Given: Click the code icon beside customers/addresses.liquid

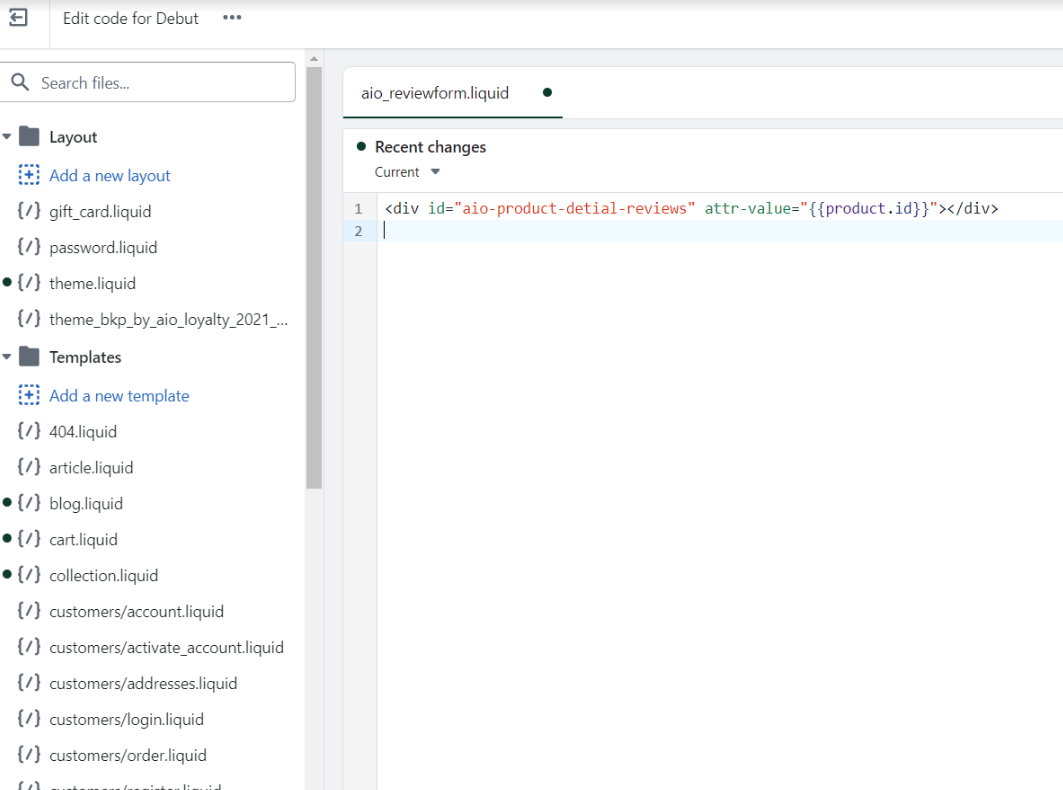Looking at the screenshot, I should pyautogui.click(x=28, y=683).
